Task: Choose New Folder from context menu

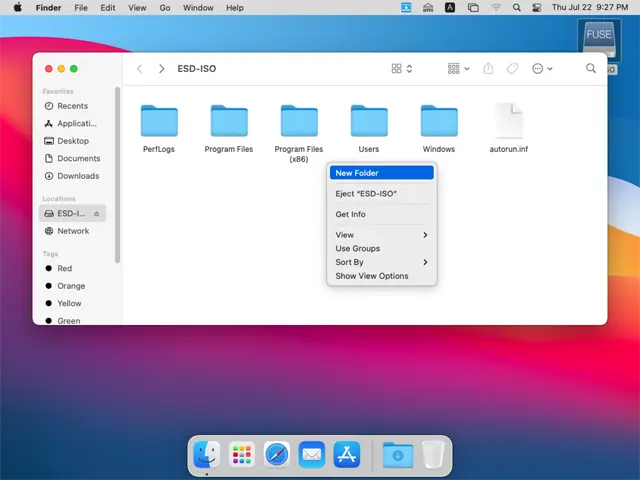Action: pos(357,173)
